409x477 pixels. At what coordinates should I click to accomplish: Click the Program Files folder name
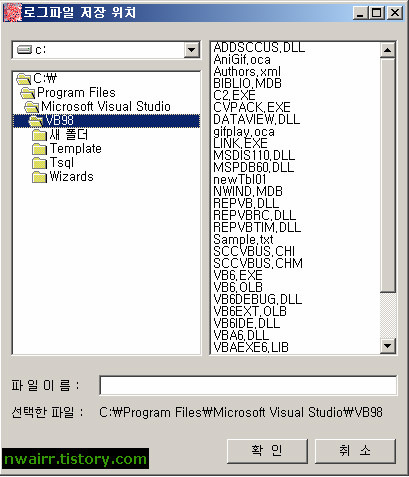pos(76,93)
